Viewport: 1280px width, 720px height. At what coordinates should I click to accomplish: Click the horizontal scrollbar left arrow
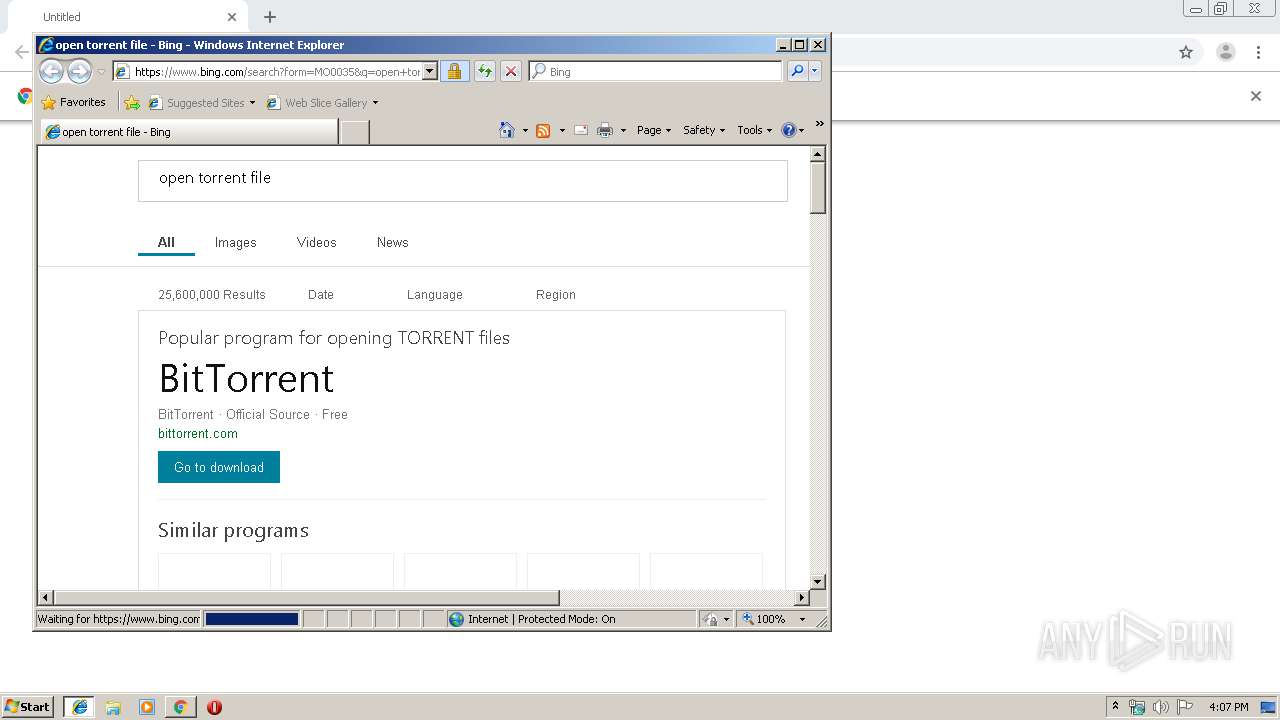point(45,598)
